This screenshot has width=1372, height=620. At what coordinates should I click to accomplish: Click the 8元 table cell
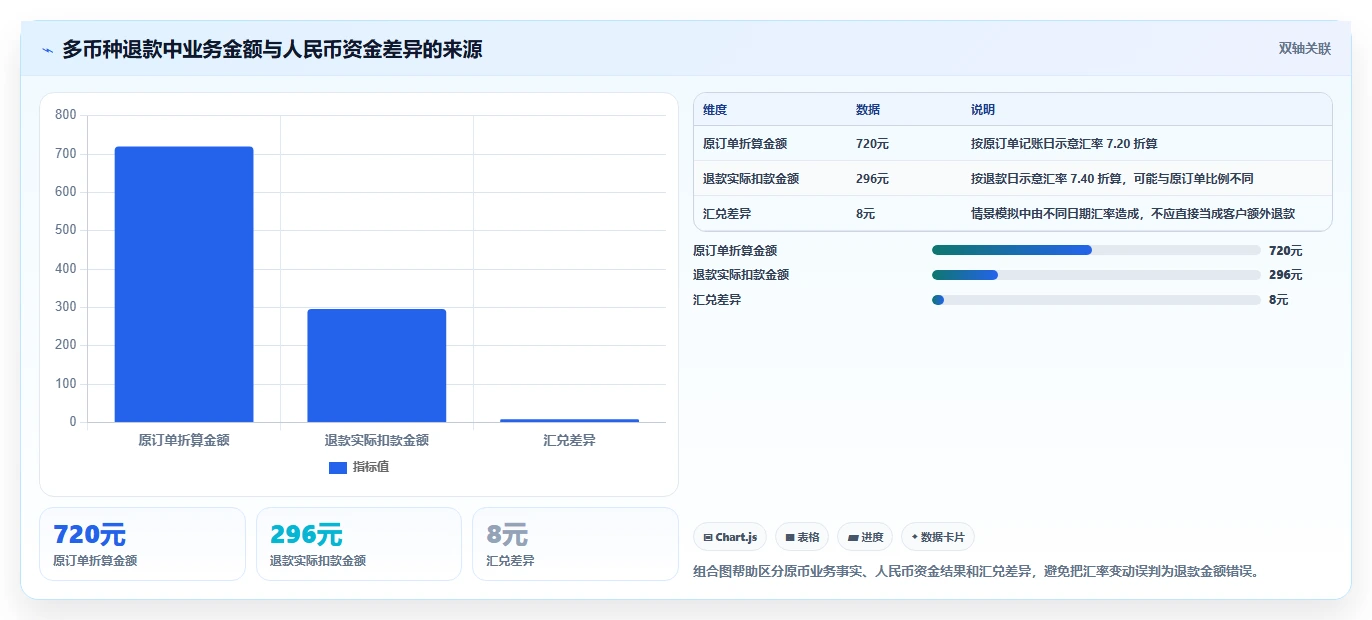click(866, 214)
